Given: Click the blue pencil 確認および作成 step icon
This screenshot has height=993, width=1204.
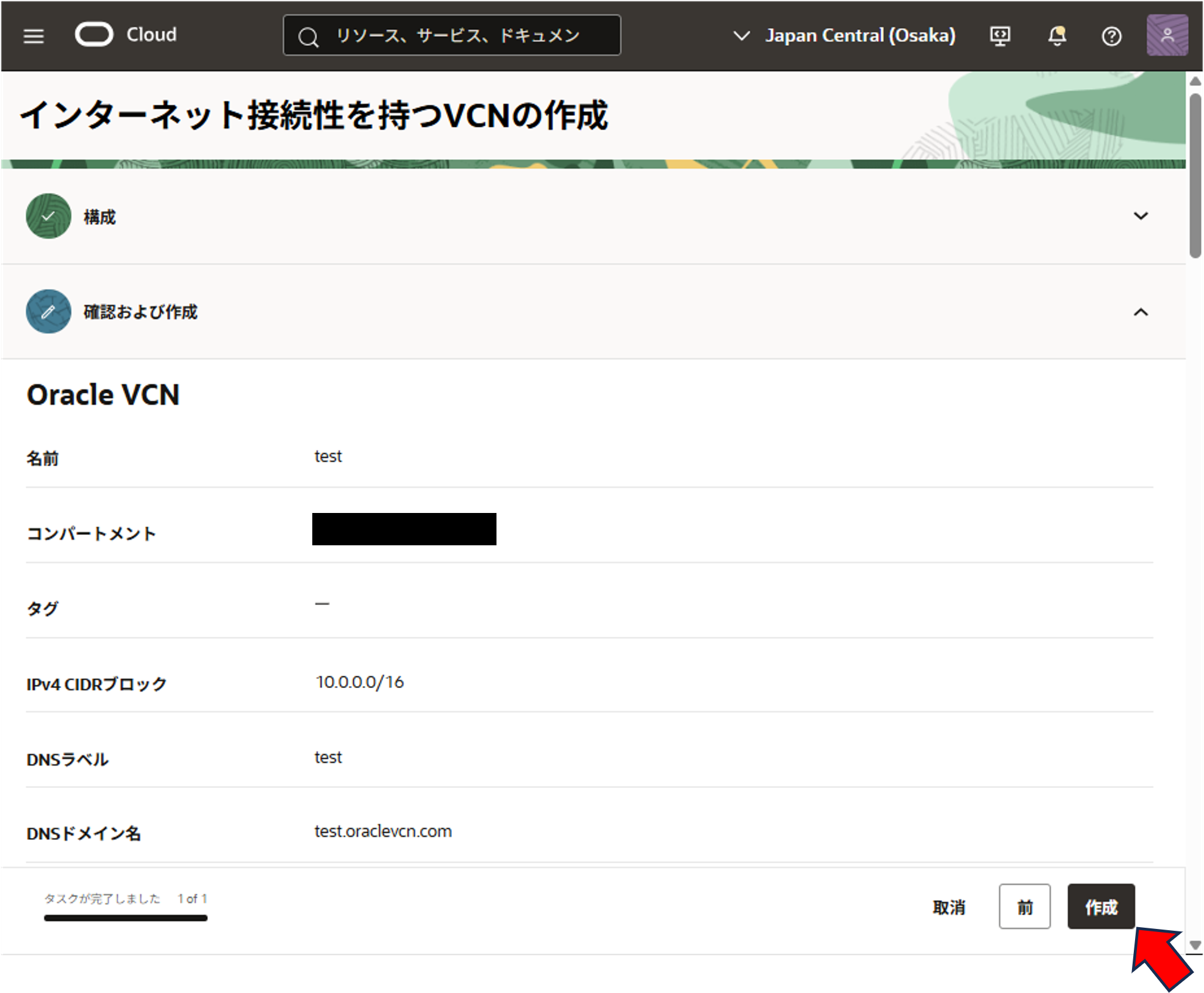Looking at the screenshot, I should [48, 312].
